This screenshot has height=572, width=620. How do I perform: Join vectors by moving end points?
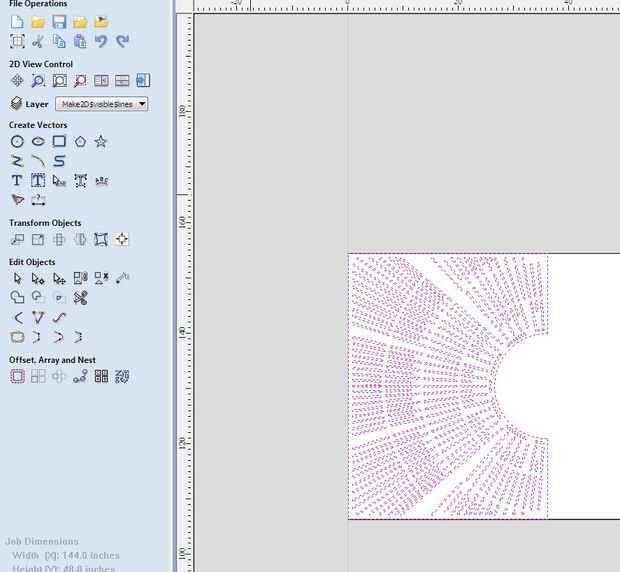coord(80,337)
